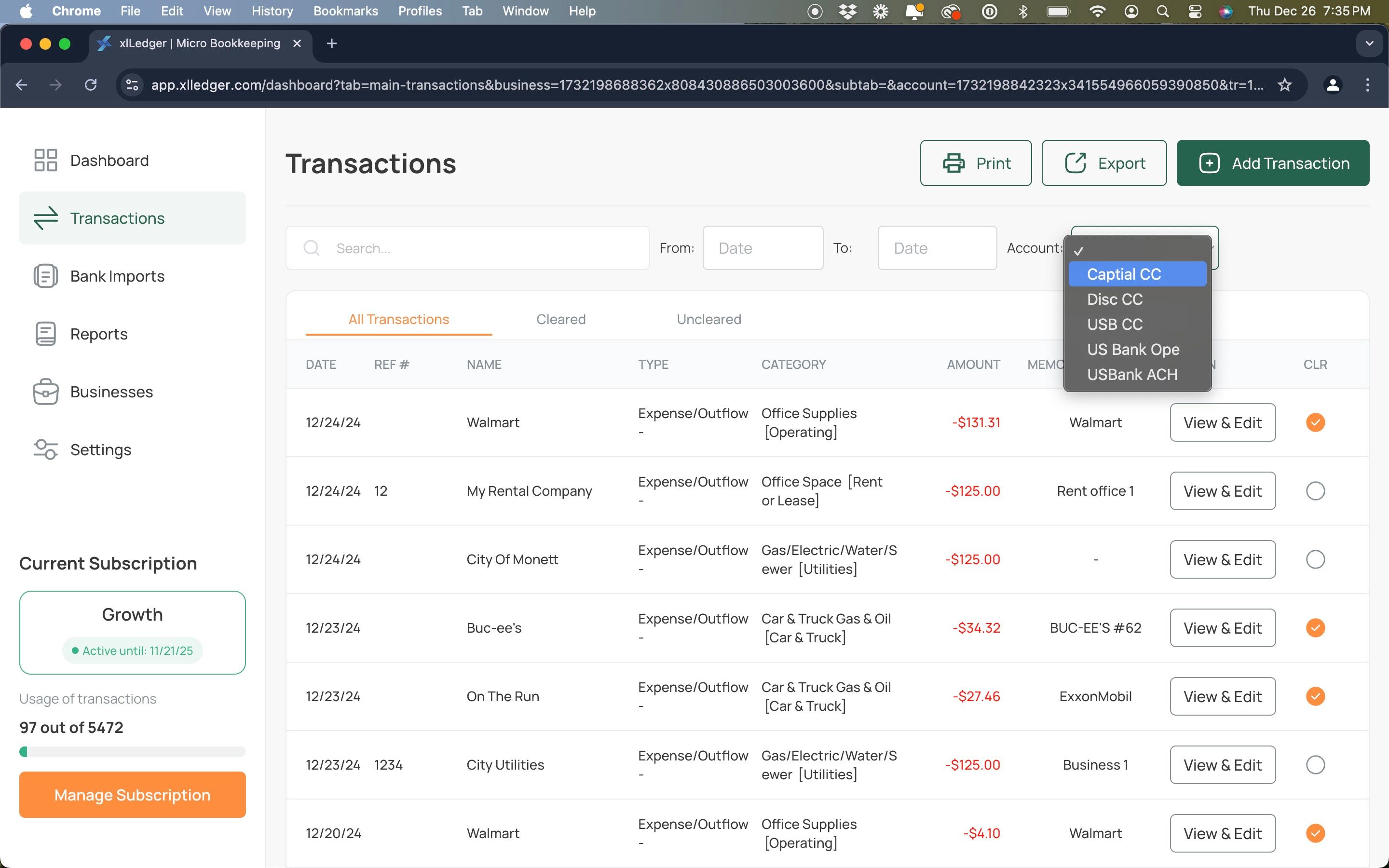Click the Add Transaction button

[x=1272, y=163]
